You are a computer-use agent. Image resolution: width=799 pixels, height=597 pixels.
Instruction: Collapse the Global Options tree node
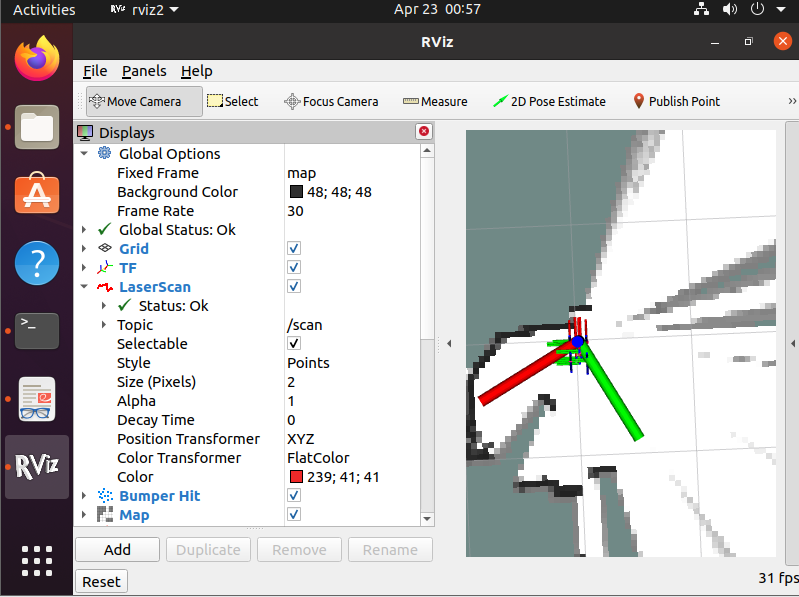[x=85, y=153]
